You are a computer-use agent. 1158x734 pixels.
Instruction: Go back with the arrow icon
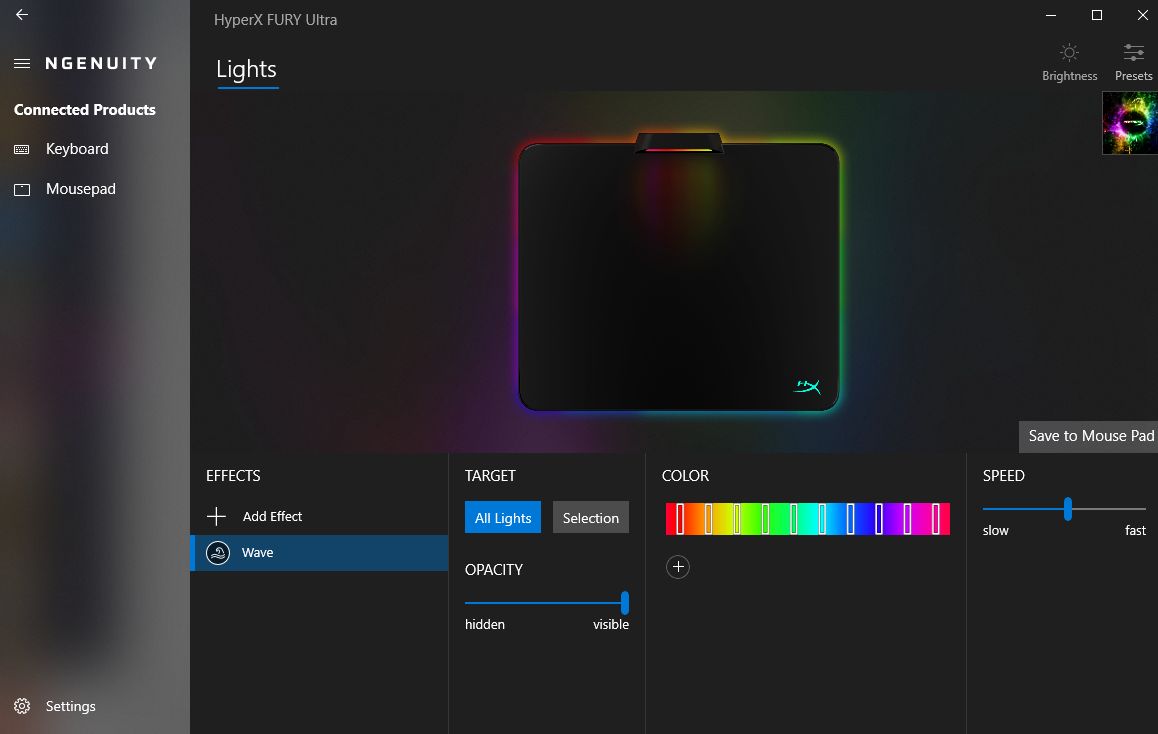(22, 14)
